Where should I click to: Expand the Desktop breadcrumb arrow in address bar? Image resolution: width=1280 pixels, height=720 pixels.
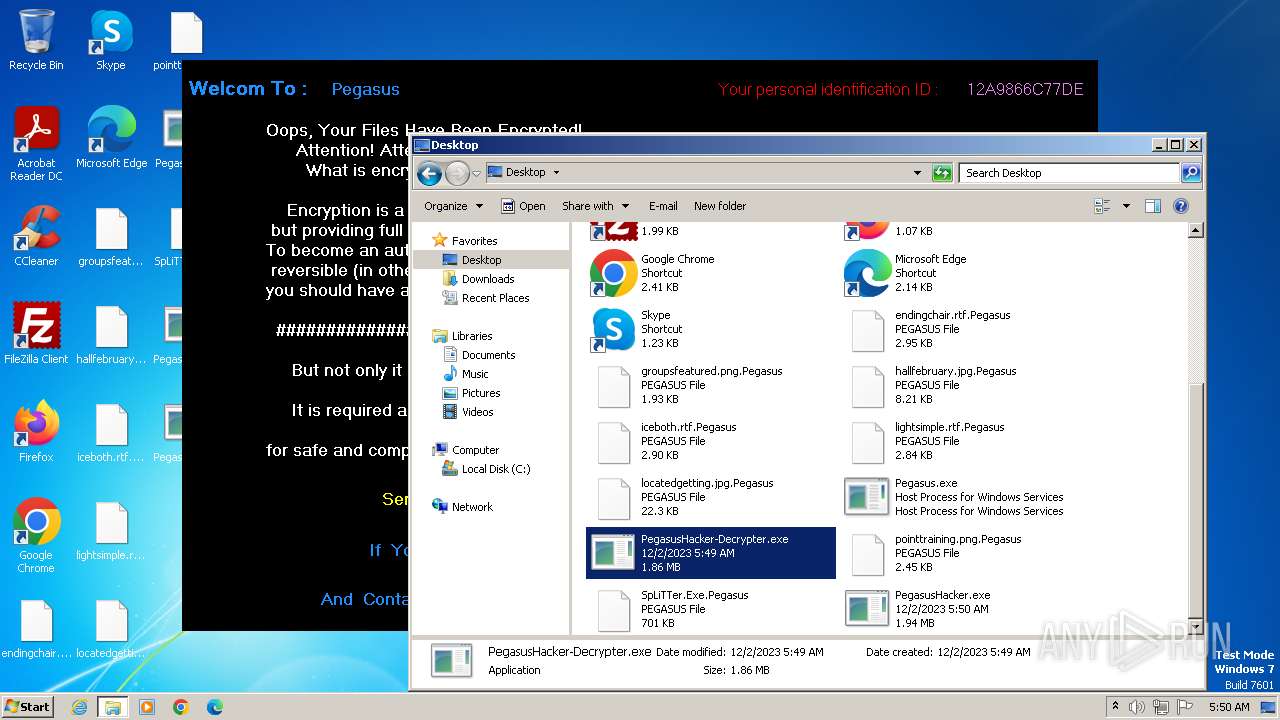(556, 173)
